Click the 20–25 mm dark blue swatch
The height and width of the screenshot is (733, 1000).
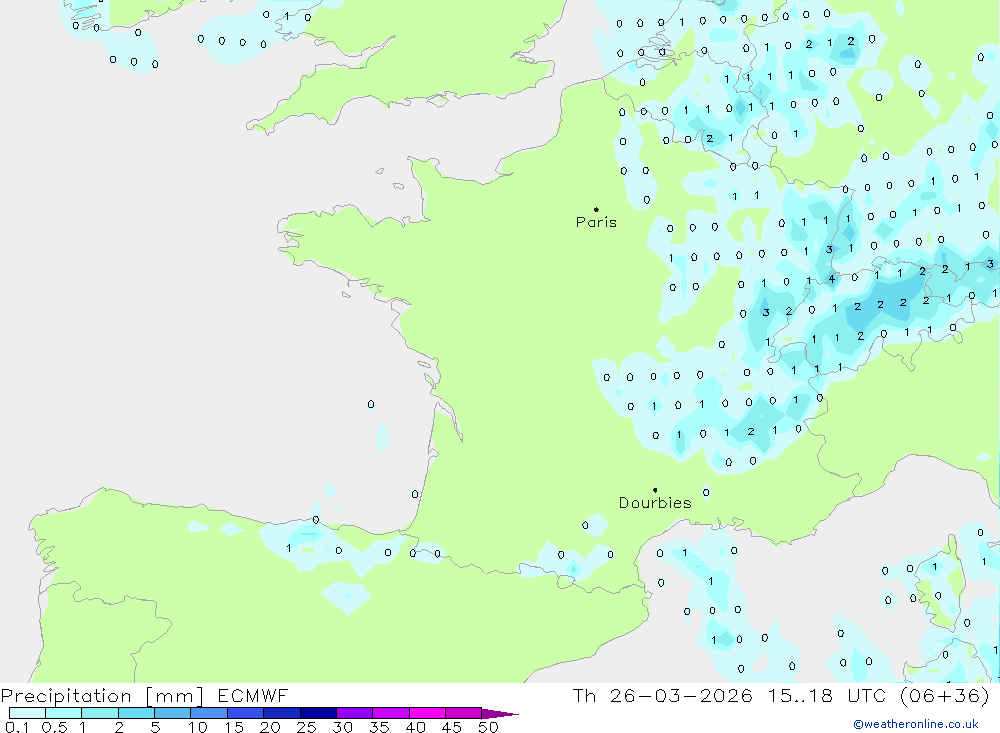coord(282,713)
